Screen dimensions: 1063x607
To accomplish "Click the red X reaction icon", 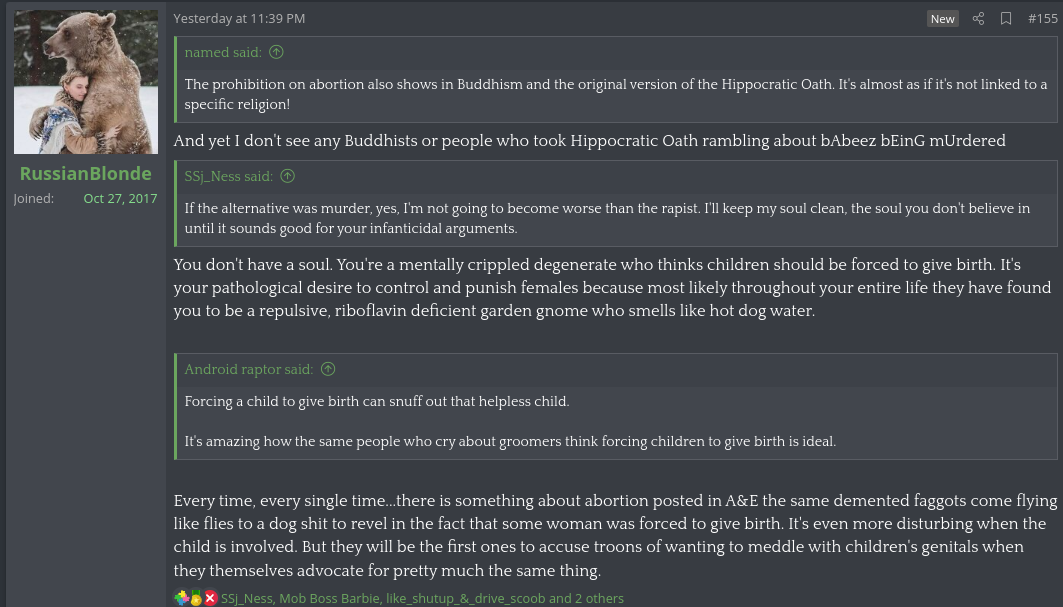I will (x=210, y=598).
